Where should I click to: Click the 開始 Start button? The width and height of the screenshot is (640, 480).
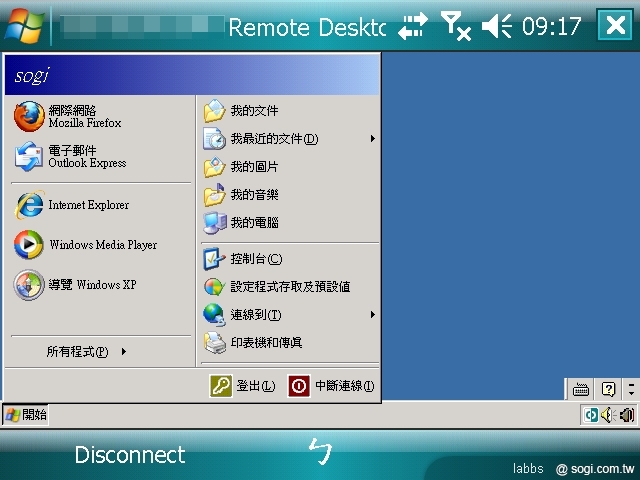26,414
